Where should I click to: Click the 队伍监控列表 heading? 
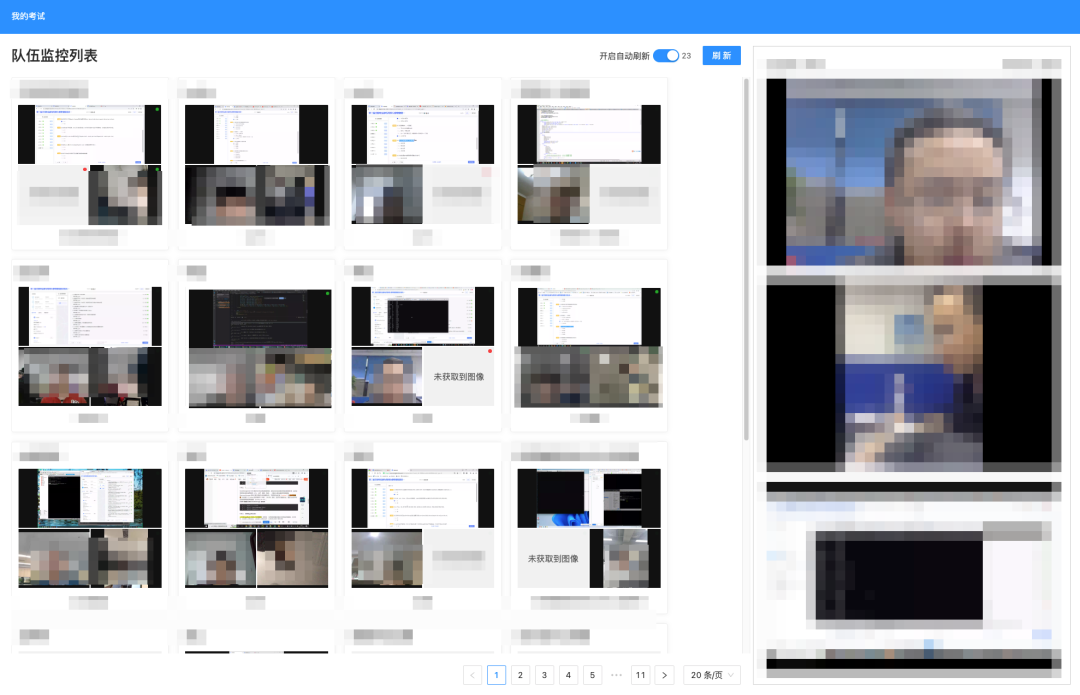point(54,56)
